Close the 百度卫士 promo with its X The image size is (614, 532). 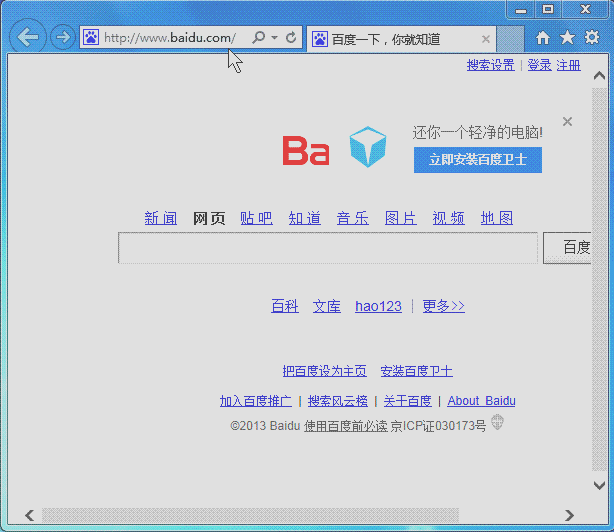[x=567, y=121]
